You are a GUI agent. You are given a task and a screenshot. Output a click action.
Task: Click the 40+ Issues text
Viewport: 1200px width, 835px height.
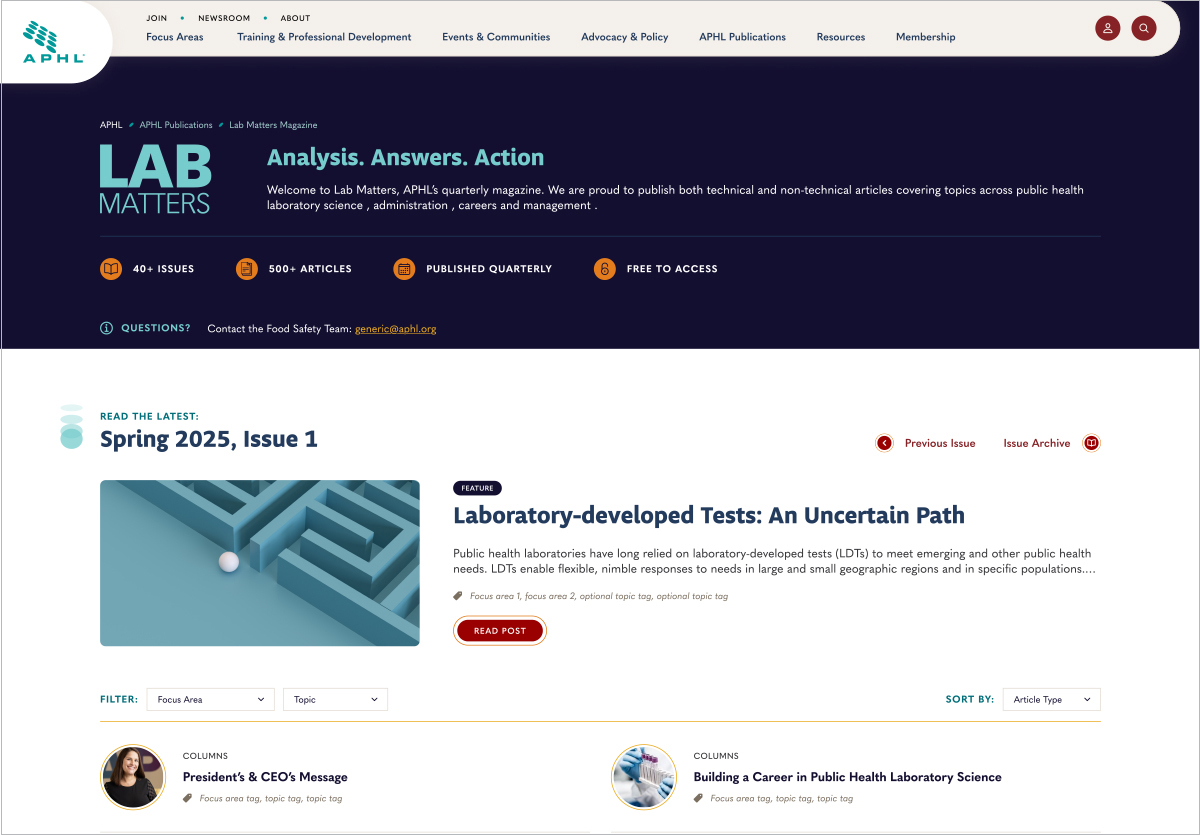click(x=164, y=269)
